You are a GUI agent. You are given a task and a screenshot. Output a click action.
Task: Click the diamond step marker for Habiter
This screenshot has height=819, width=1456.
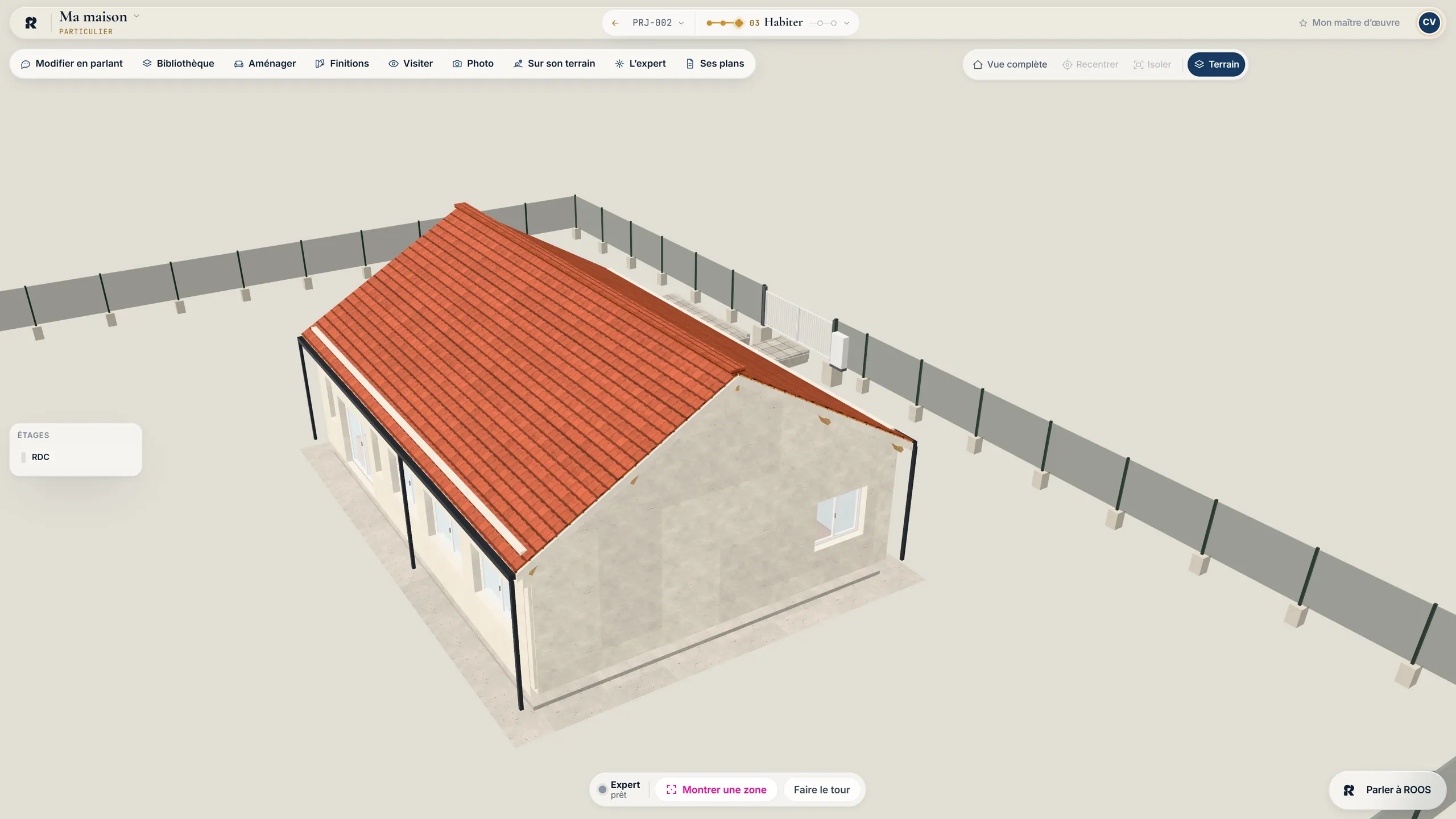pos(739,23)
